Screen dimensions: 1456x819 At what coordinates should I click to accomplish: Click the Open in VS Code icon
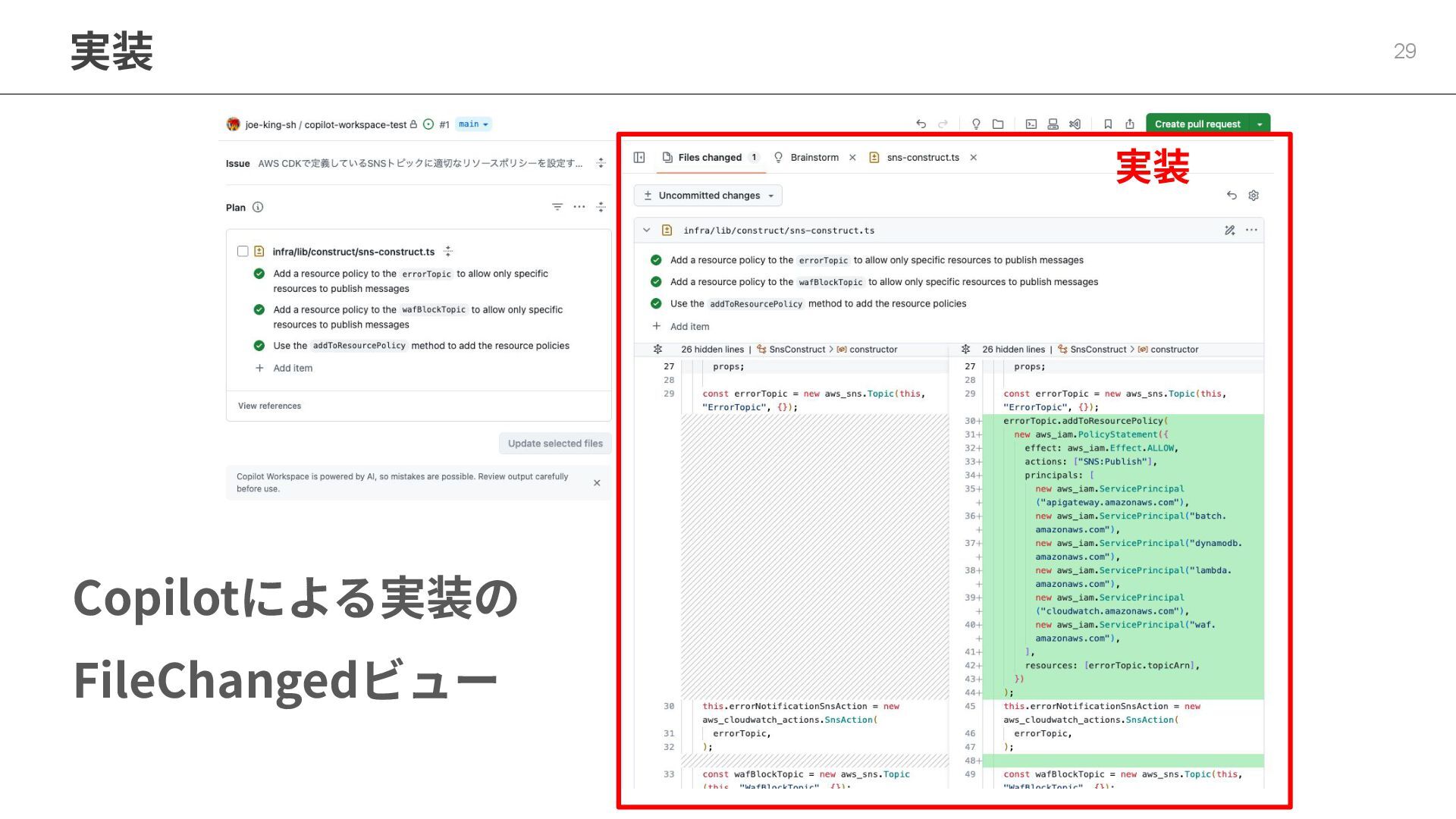(1075, 124)
